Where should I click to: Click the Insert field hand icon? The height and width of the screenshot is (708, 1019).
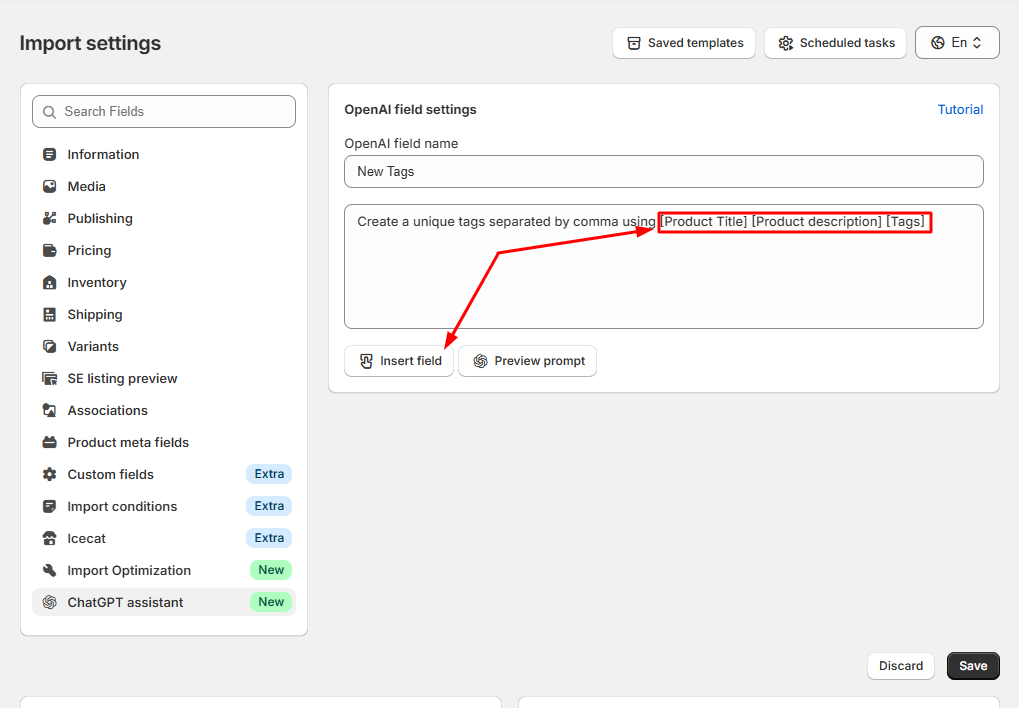367,361
